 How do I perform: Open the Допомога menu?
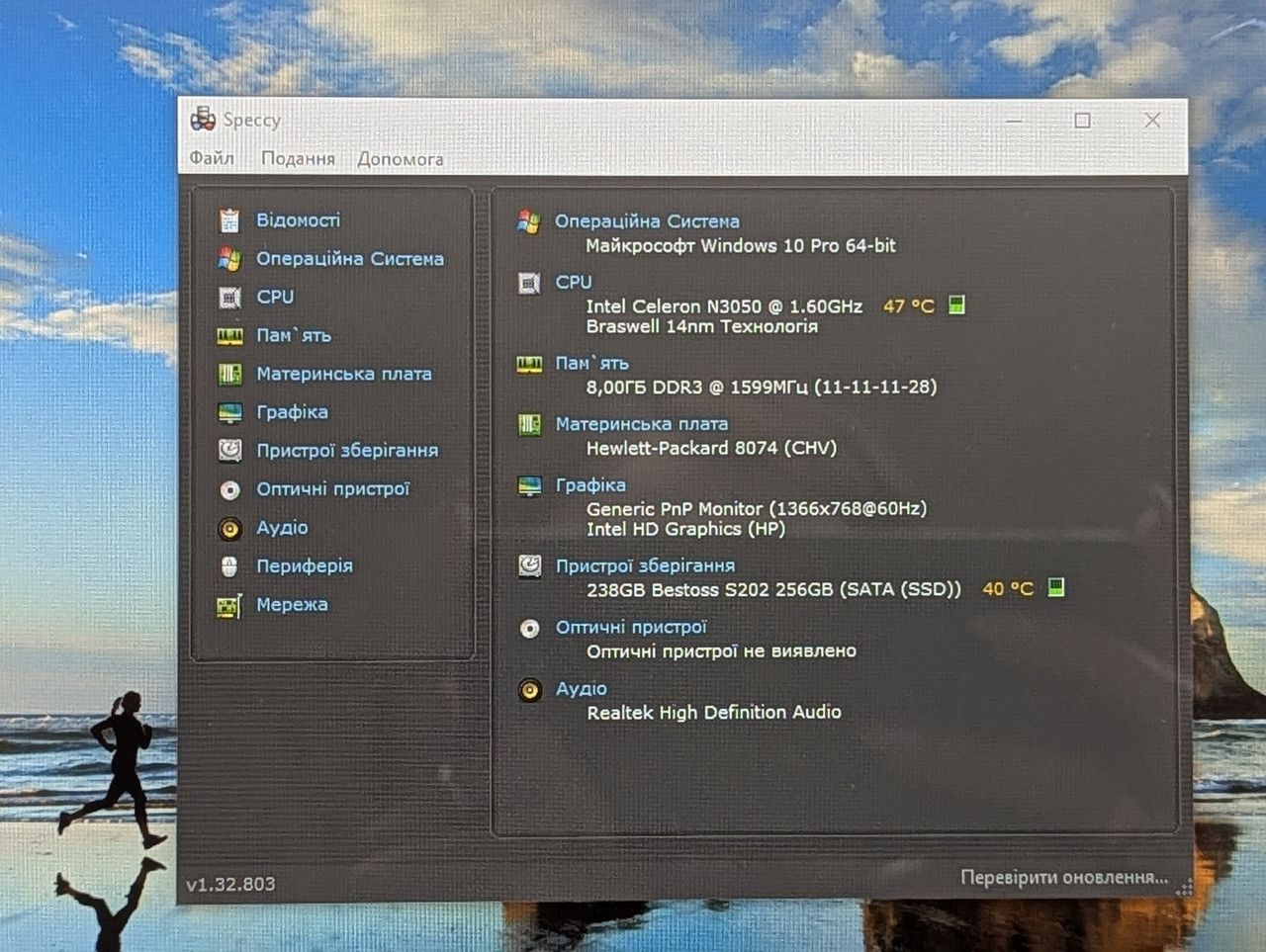coord(400,159)
